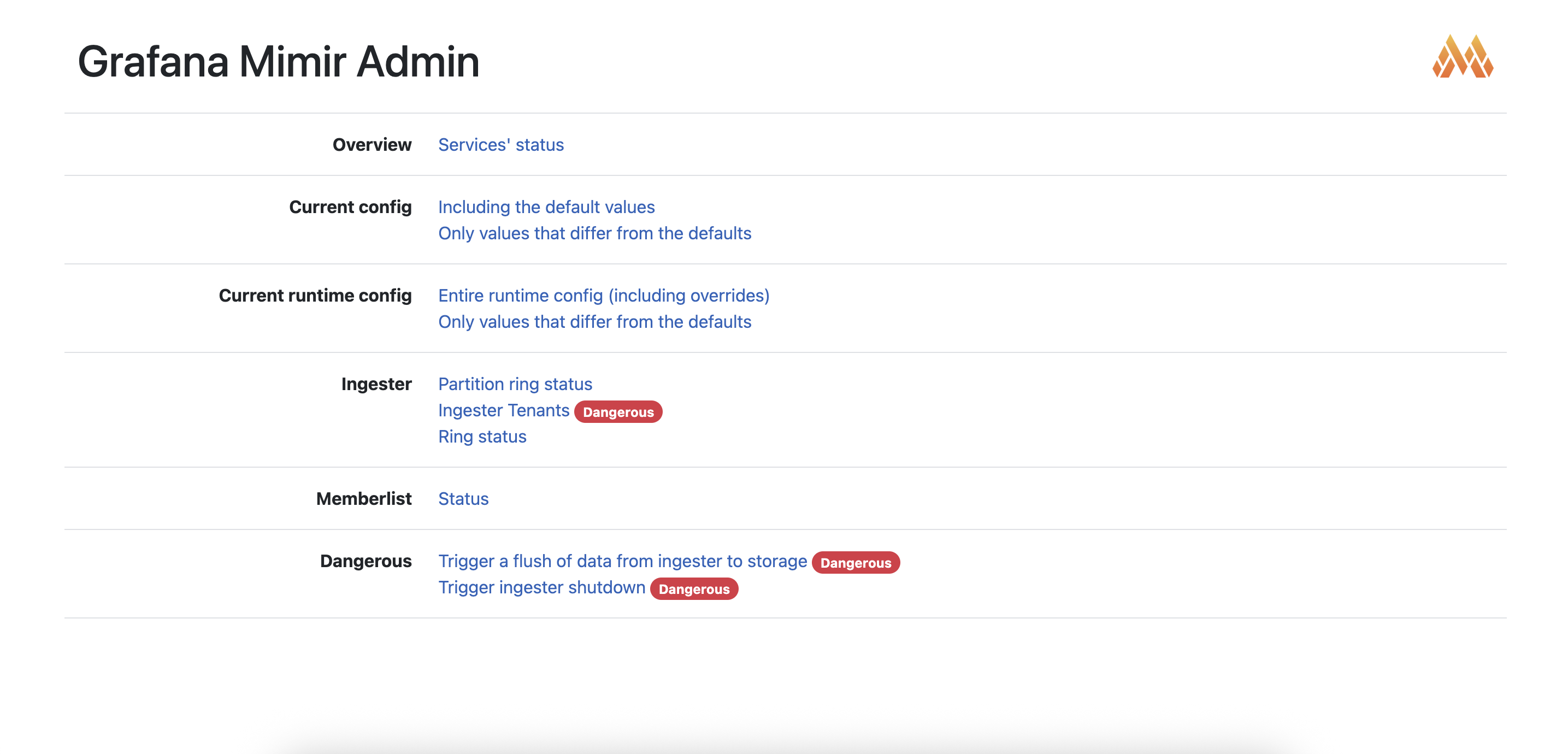Open Ingester Ring status link
The image size is (1568, 754).
481,437
